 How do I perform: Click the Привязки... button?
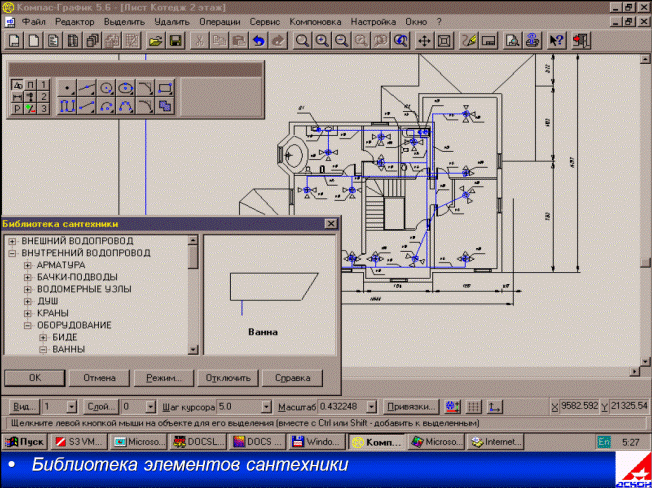(411, 407)
